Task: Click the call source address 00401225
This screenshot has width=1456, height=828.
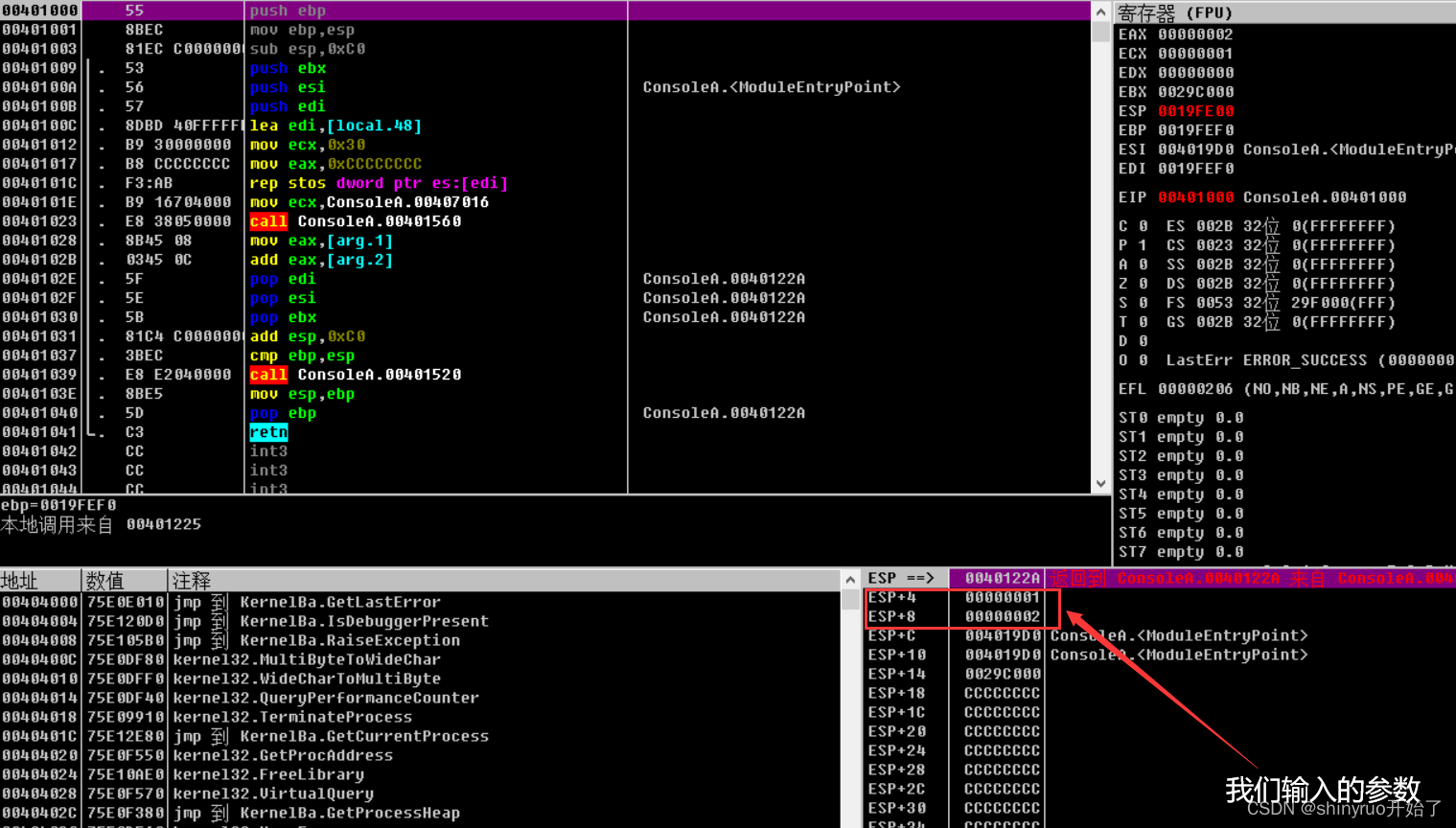Action: [x=164, y=524]
